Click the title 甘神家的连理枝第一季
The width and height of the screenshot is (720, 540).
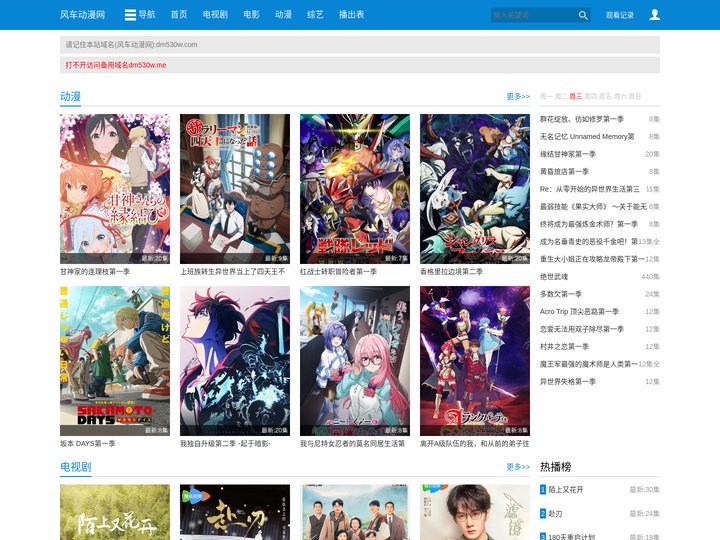coord(95,272)
